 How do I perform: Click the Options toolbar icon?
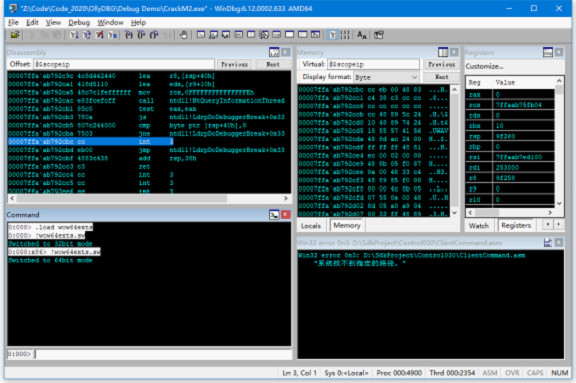click(379, 35)
